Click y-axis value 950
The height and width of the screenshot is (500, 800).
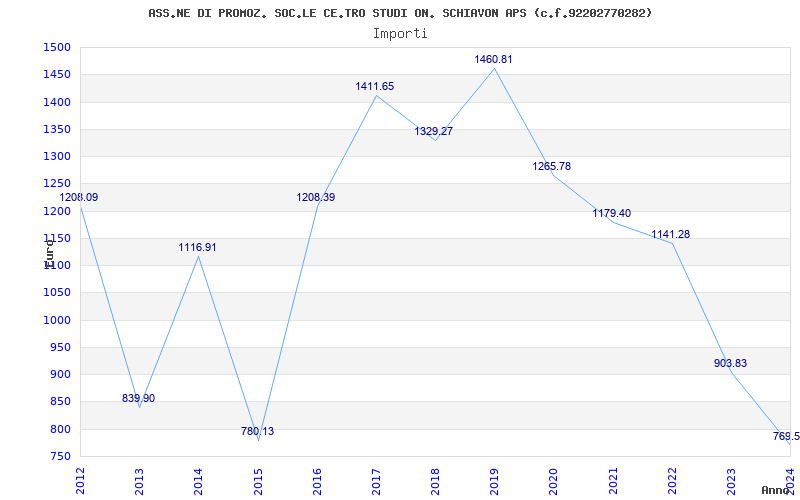[x=60, y=347]
